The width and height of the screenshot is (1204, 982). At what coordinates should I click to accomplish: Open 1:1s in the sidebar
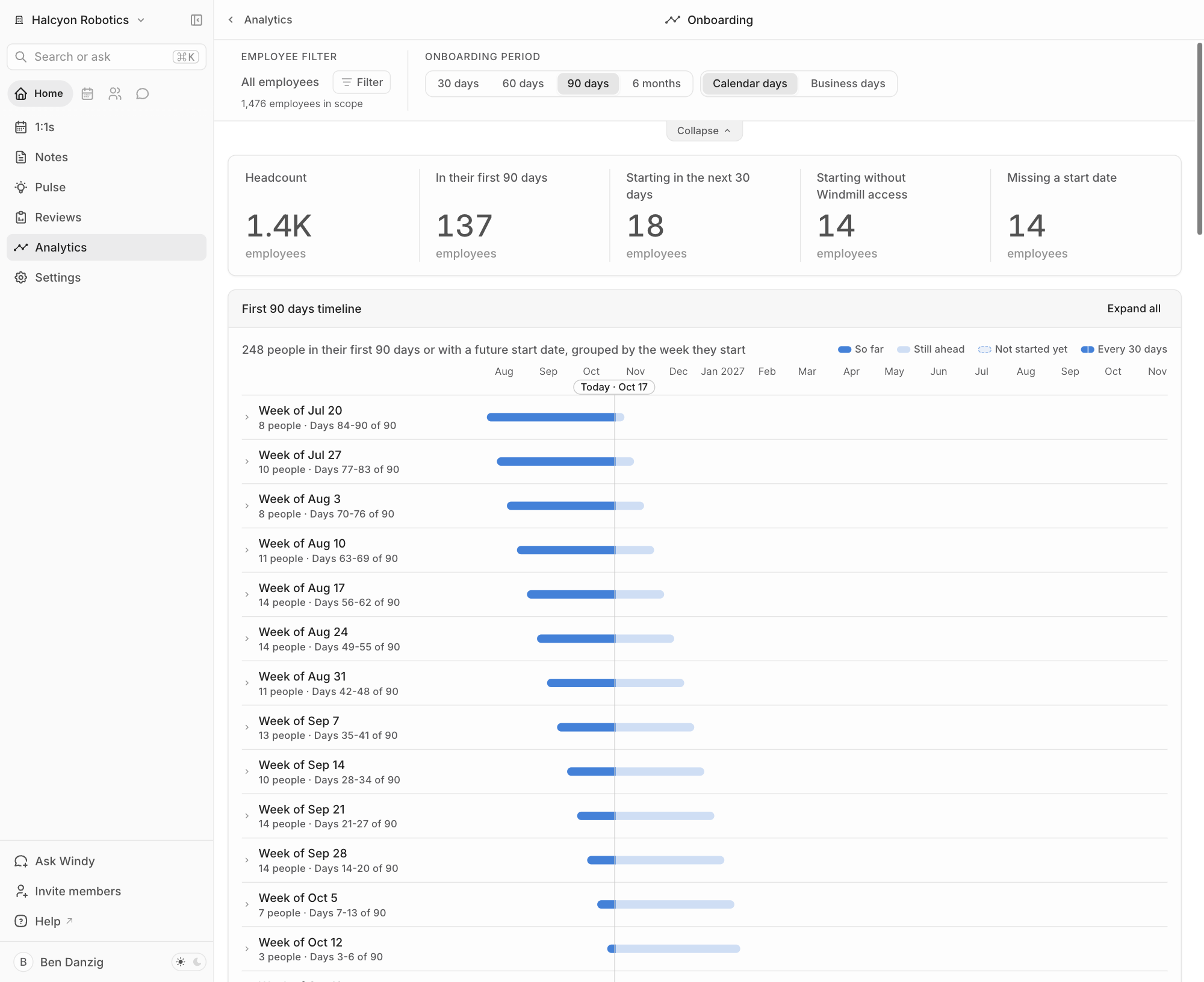point(107,127)
